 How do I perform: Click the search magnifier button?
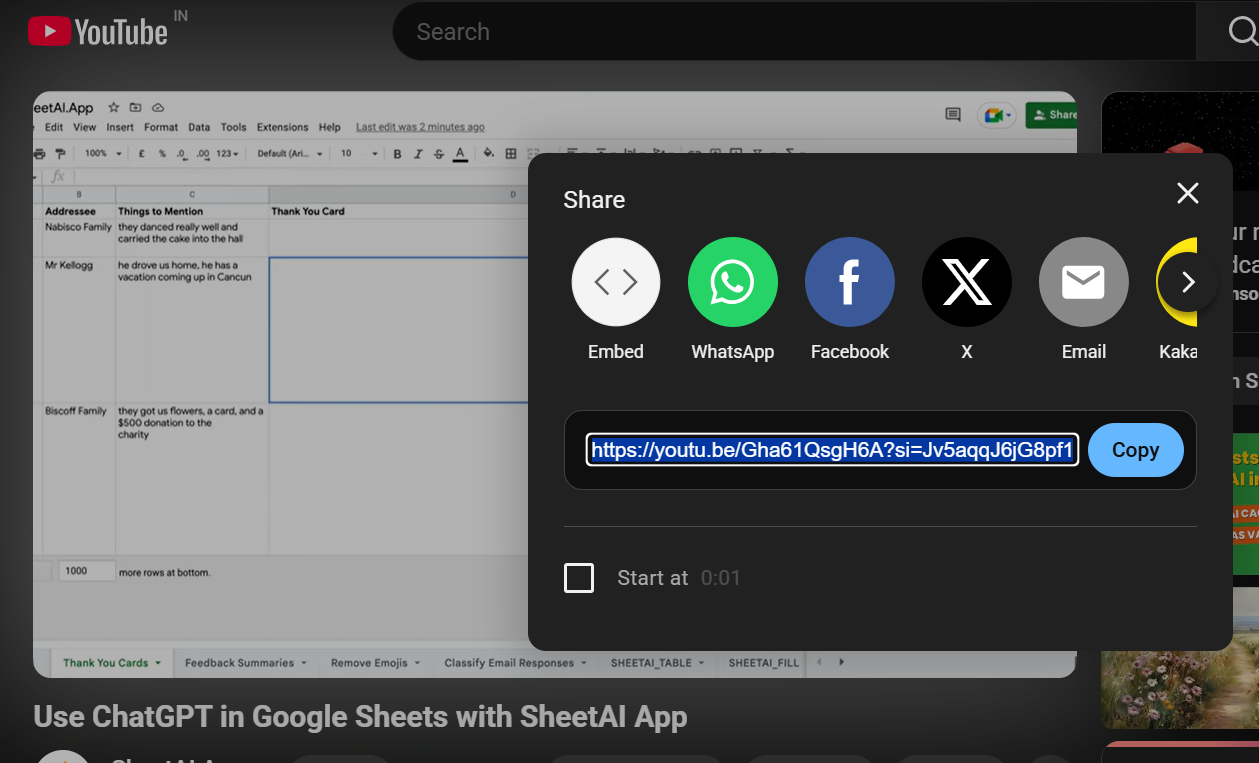tap(1240, 32)
